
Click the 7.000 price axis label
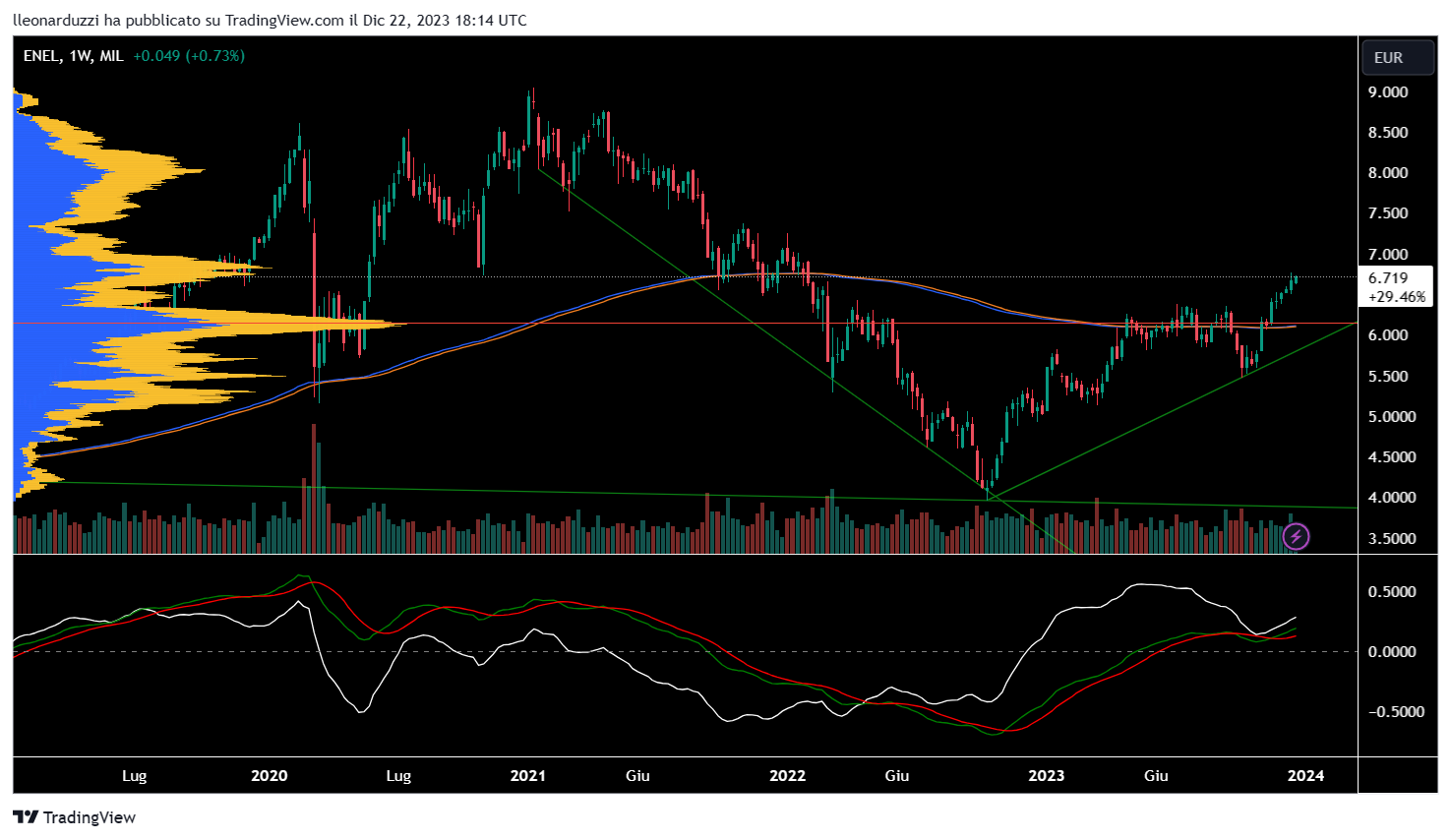coord(1388,255)
